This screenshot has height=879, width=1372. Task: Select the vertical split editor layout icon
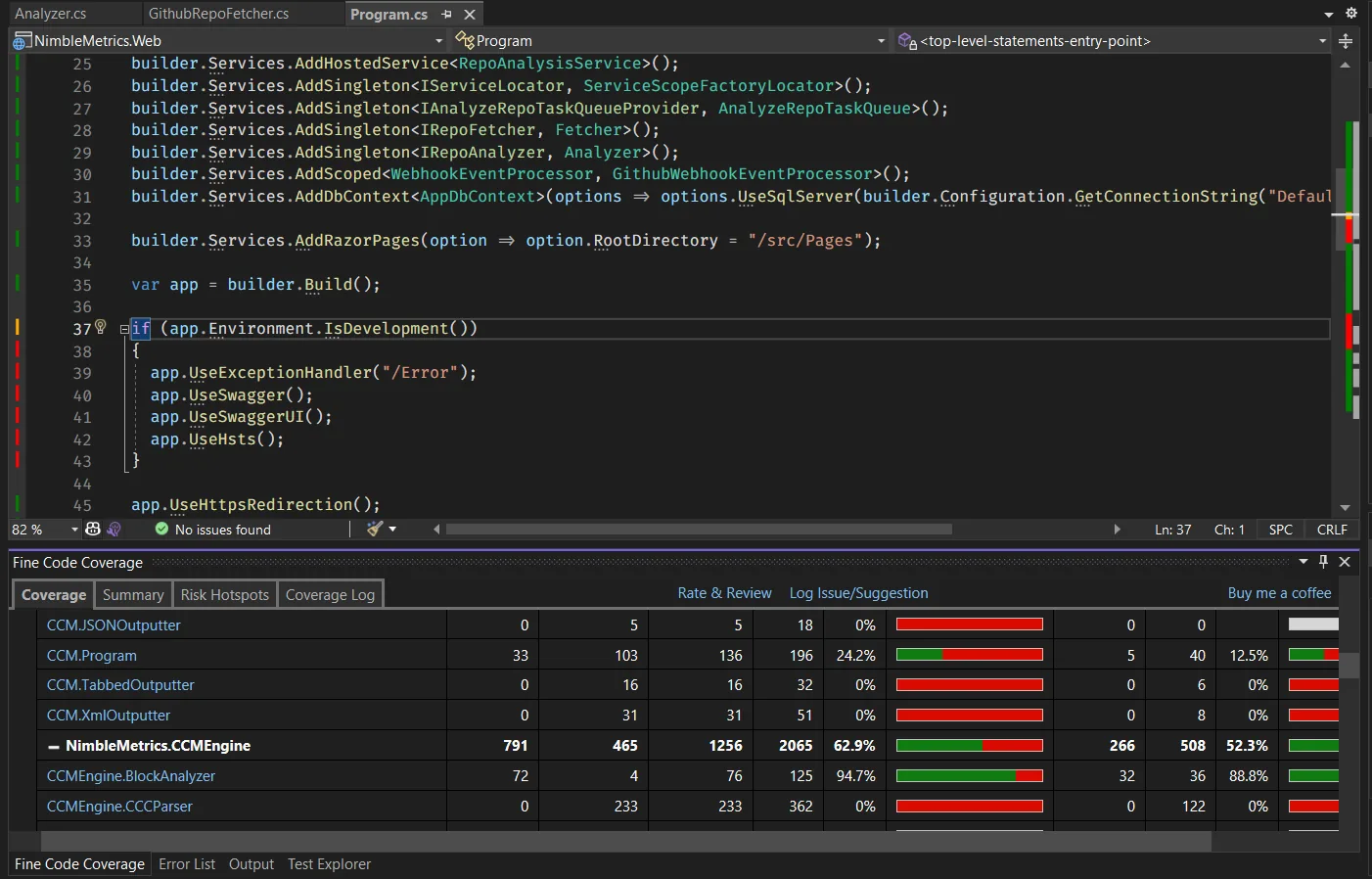[x=1345, y=41]
